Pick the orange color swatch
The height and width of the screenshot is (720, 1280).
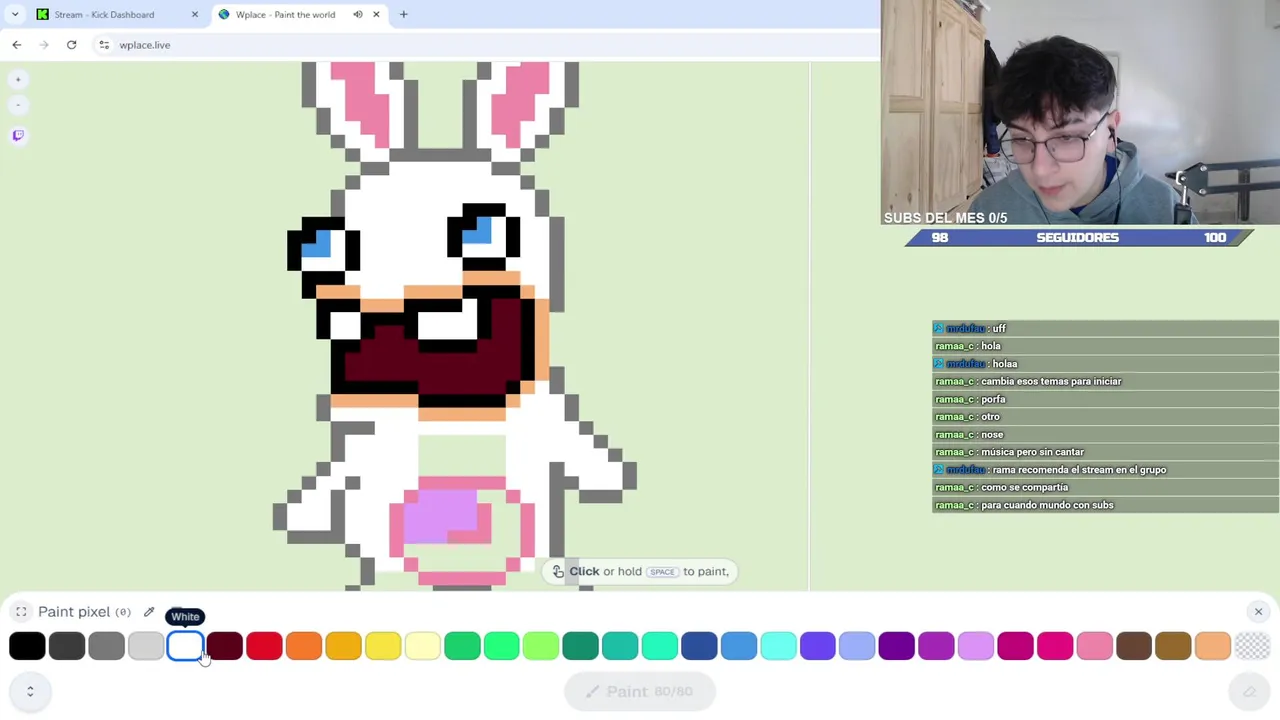304,646
